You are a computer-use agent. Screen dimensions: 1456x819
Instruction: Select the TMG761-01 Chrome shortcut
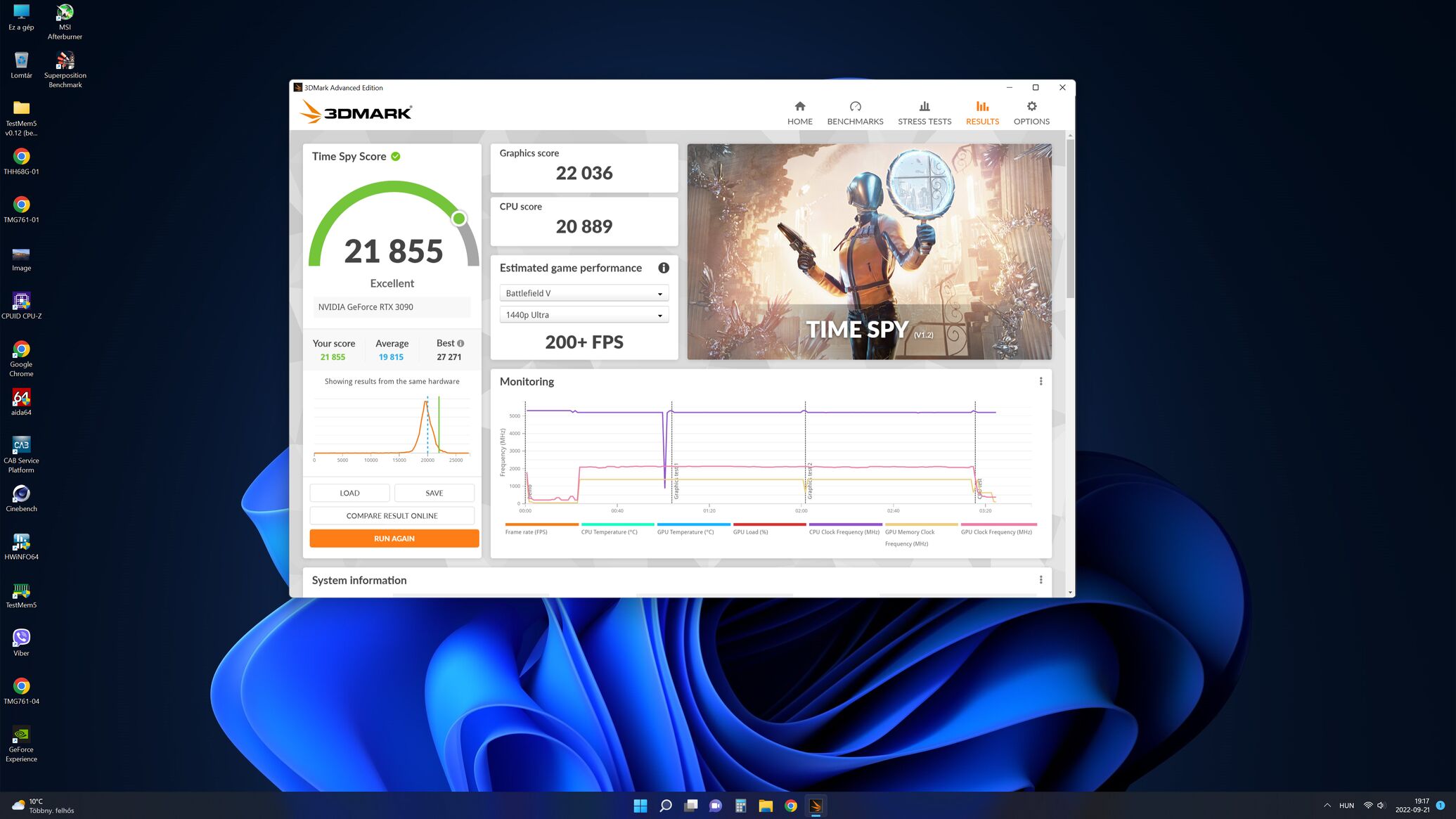tap(21, 209)
